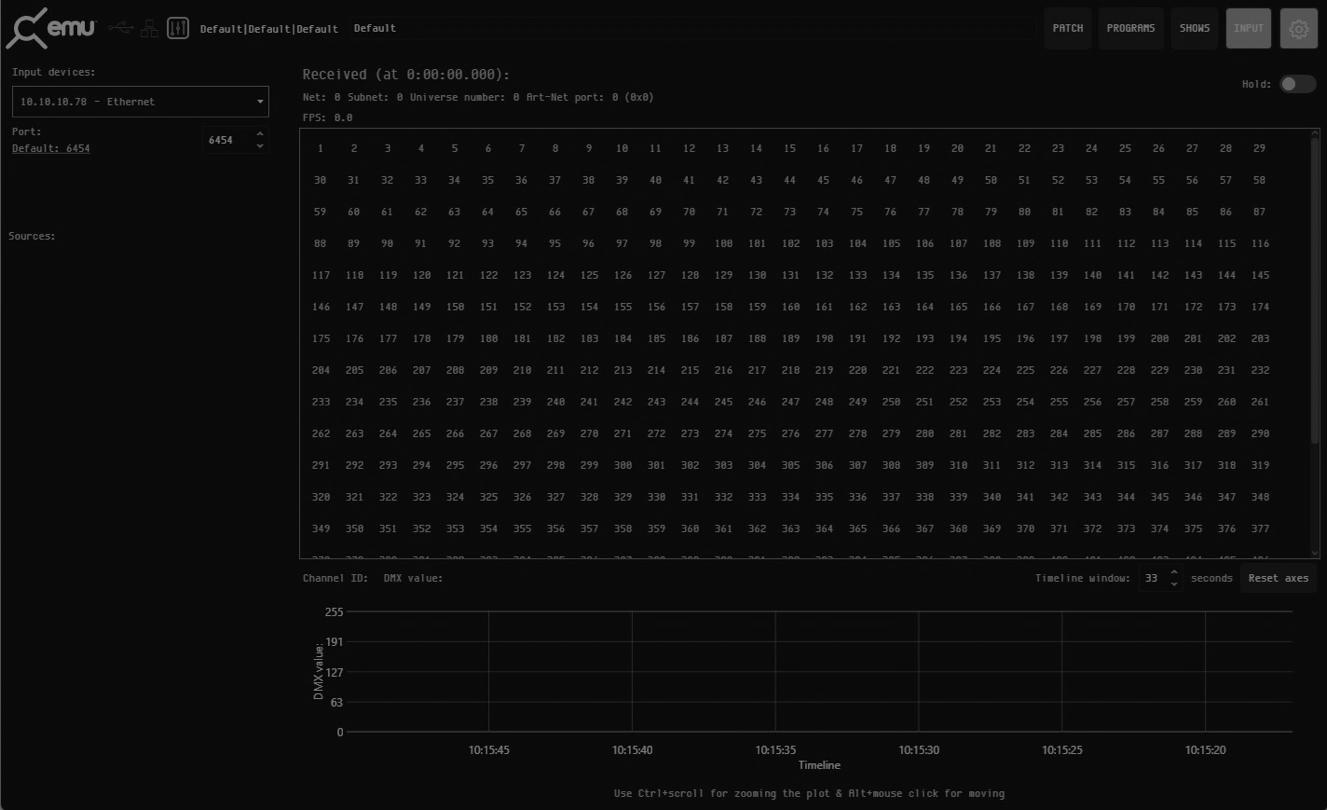1327x810 pixels.
Task: Open the PROGRAMS tab
Action: 1130,29
